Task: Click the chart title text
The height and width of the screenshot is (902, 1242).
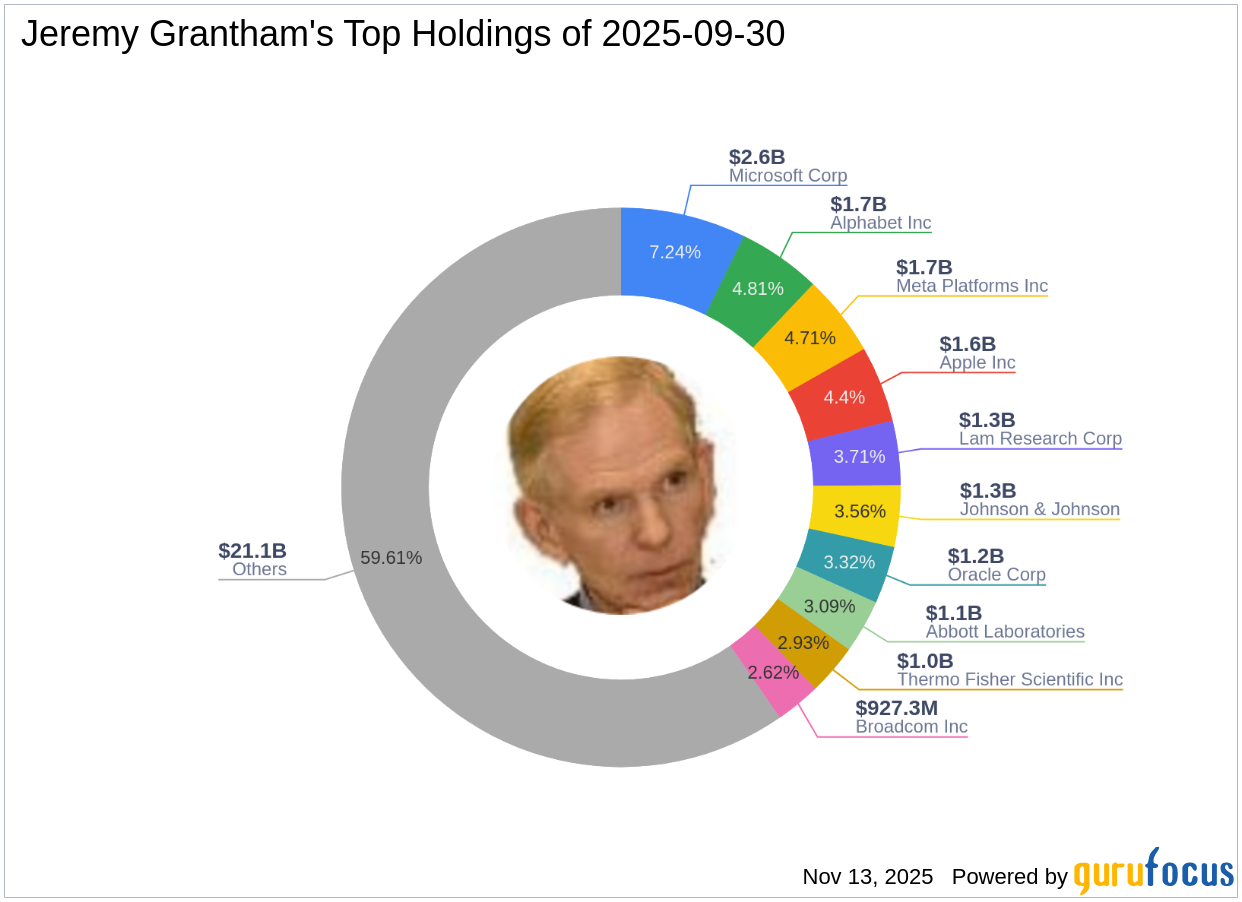Action: tap(403, 35)
